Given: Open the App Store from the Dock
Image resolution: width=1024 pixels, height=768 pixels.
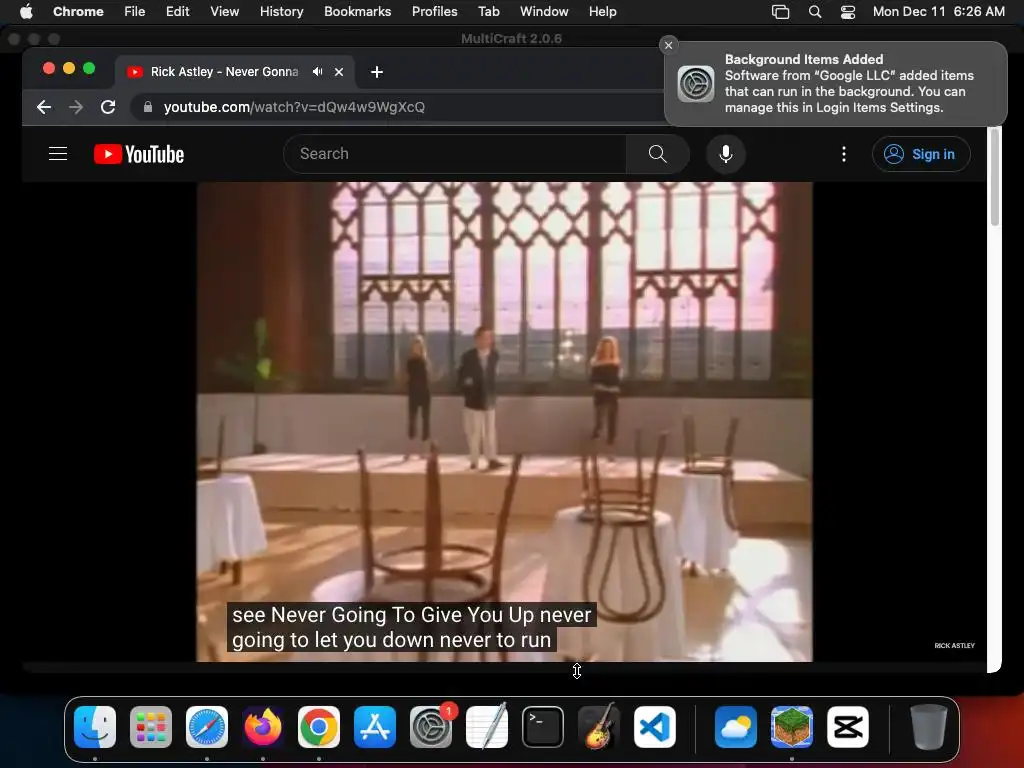Looking at the screenshot, I should [x=375, y=727].
